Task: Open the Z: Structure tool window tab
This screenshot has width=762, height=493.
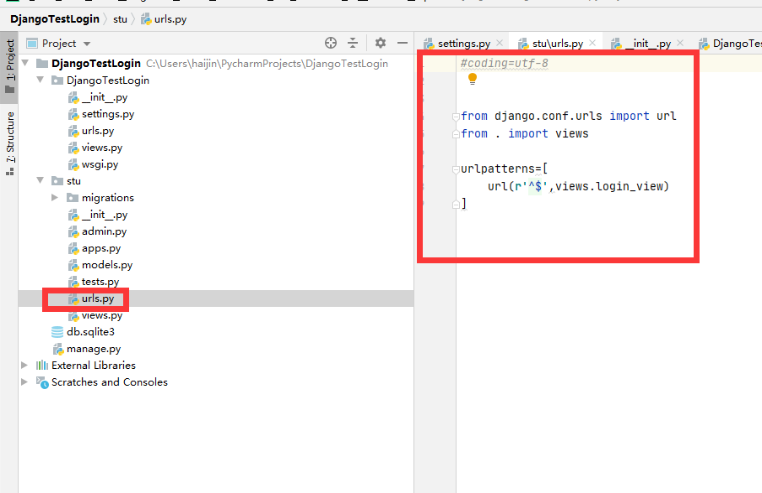Action: pos(9,143)
